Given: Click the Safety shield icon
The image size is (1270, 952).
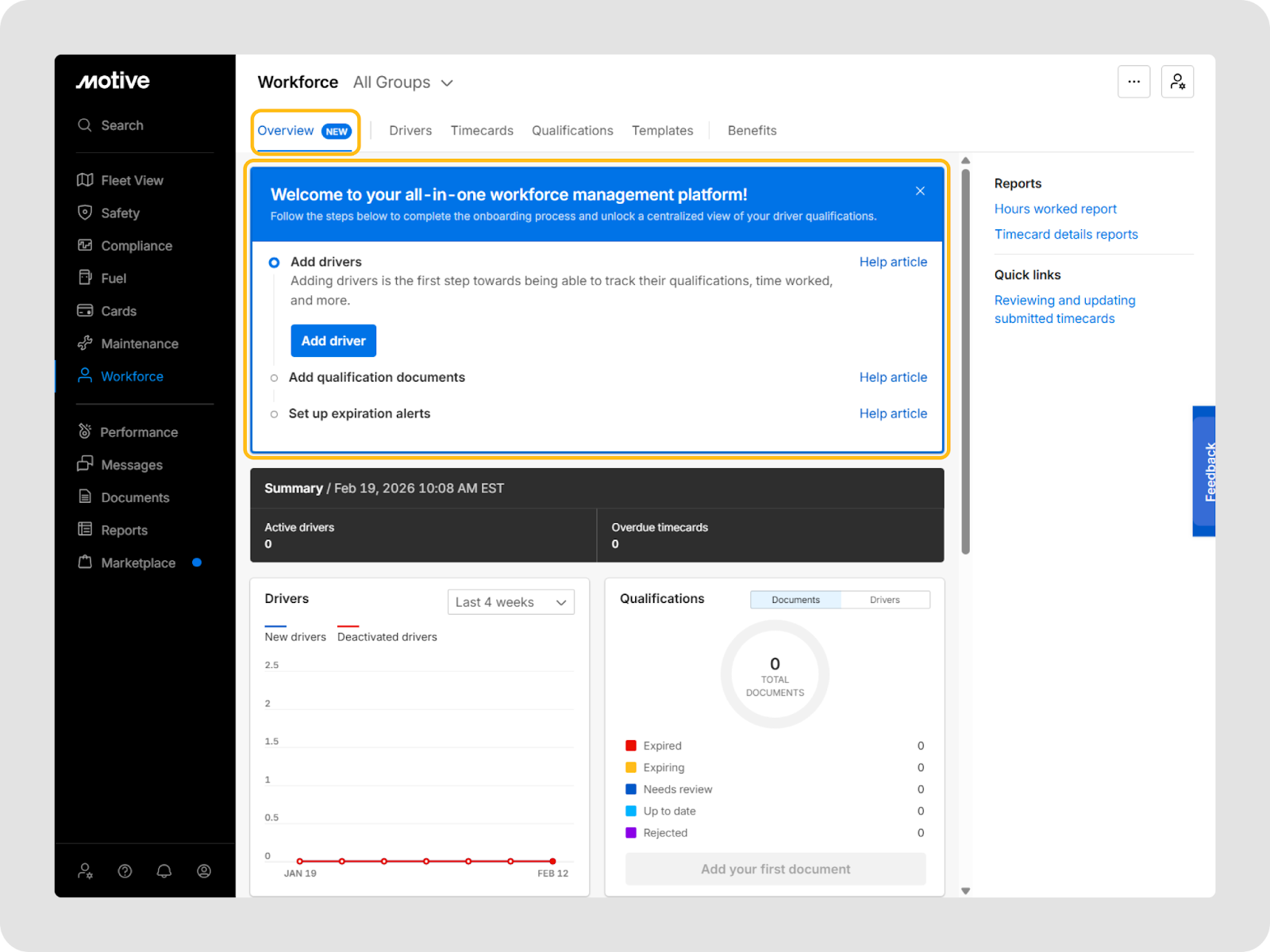Looking at the screenshot, I should (x=85, y=213).
